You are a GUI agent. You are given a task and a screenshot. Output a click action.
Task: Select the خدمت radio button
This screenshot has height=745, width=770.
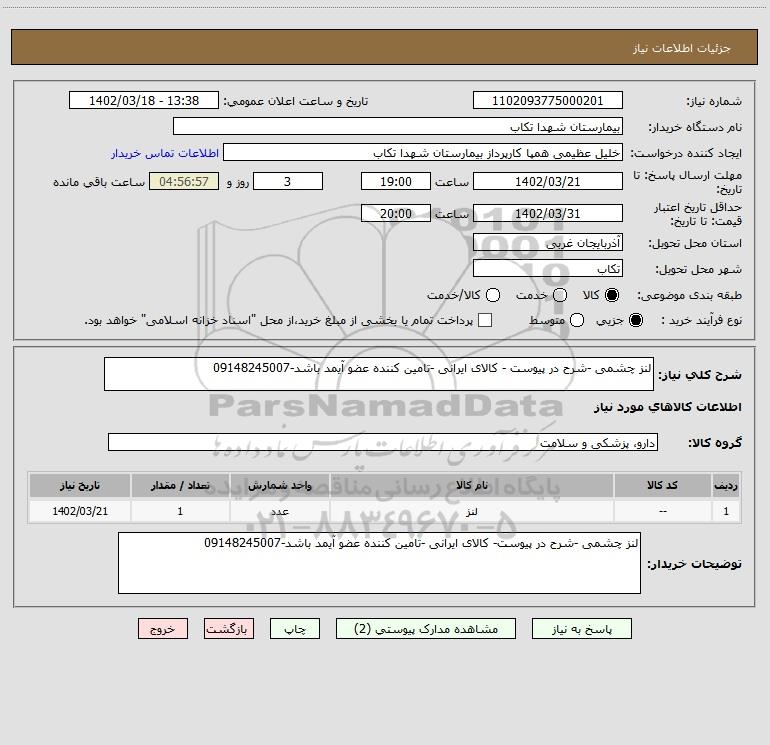[560, 295]
